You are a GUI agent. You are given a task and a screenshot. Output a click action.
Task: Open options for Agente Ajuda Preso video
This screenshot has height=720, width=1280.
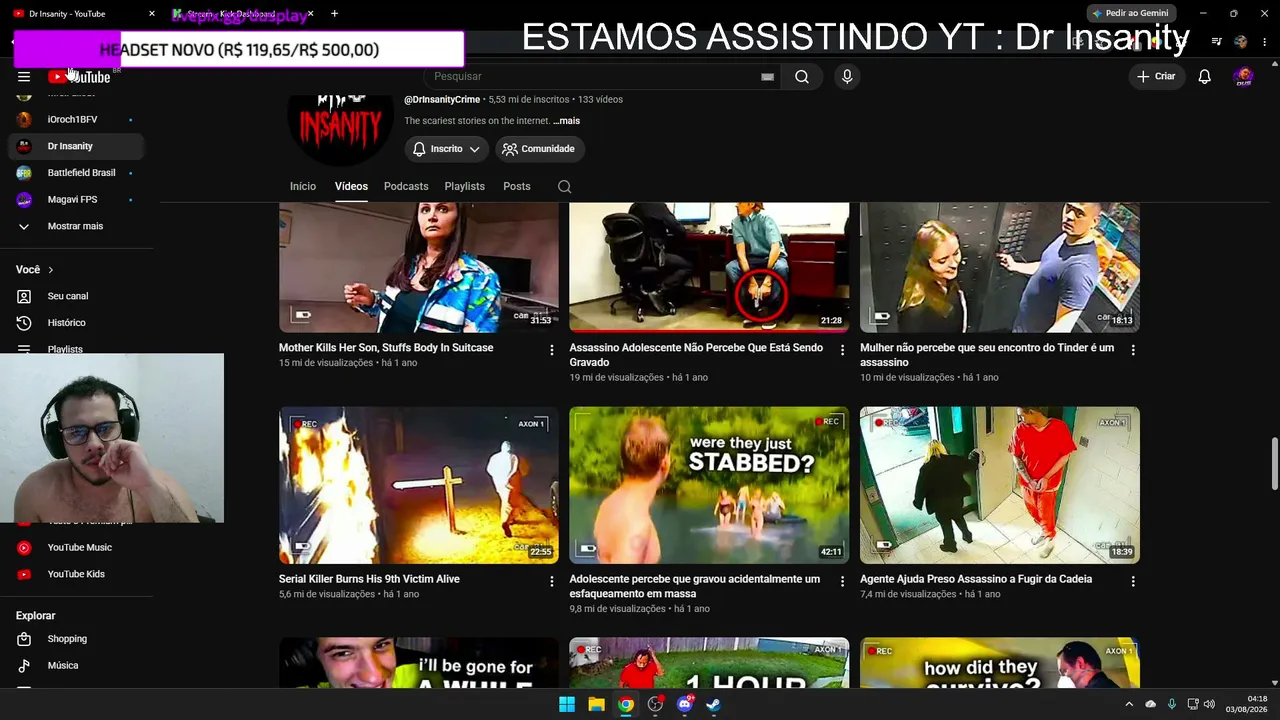tap(1133, 581)
